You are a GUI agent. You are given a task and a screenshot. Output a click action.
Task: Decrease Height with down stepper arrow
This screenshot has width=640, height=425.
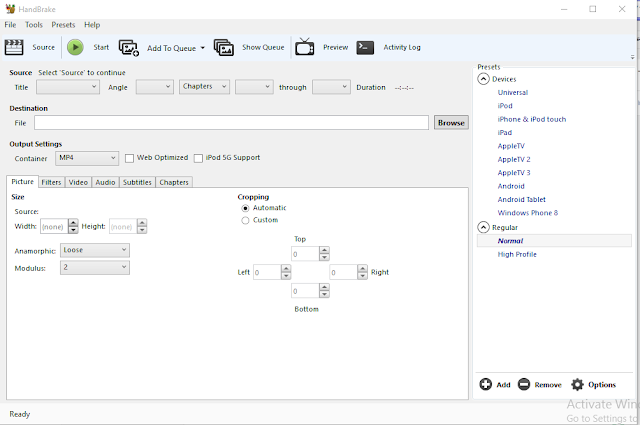[142, 230]
